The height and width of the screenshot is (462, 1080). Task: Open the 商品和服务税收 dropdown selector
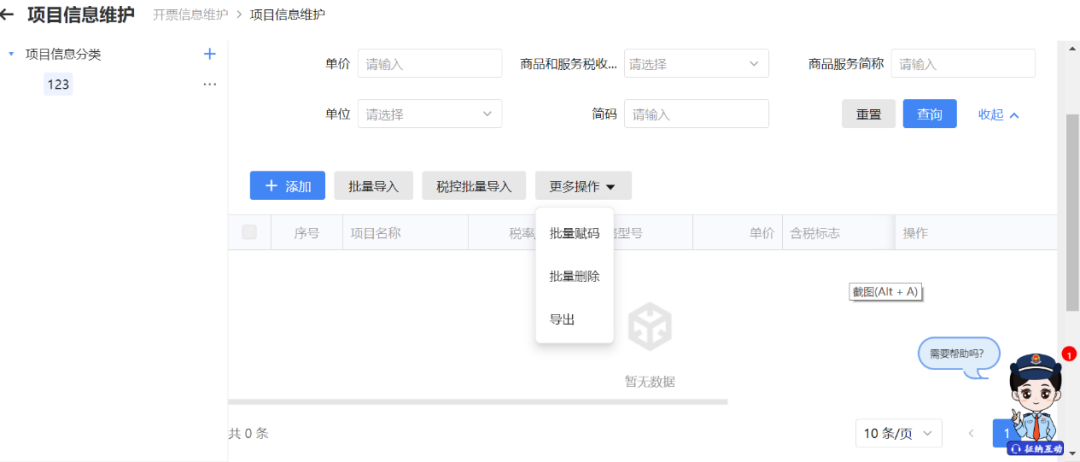[695, 64]
